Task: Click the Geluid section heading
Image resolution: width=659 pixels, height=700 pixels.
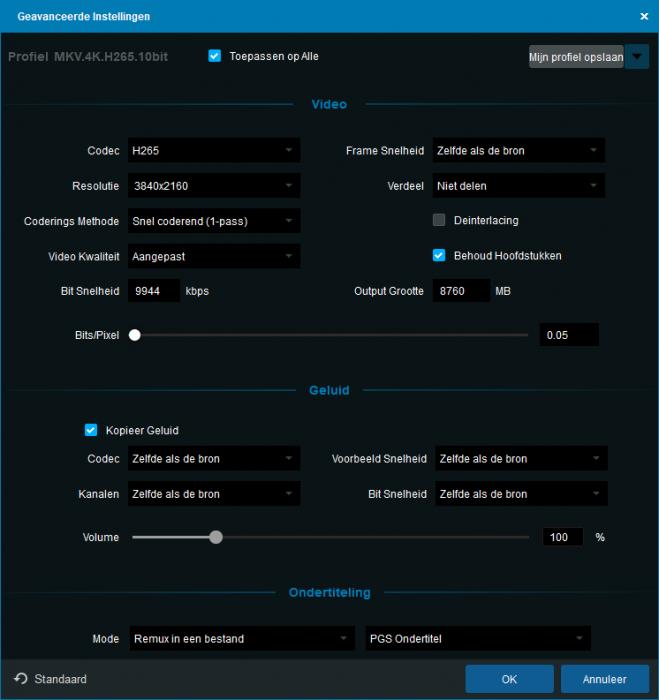Action: pos(329,390)
